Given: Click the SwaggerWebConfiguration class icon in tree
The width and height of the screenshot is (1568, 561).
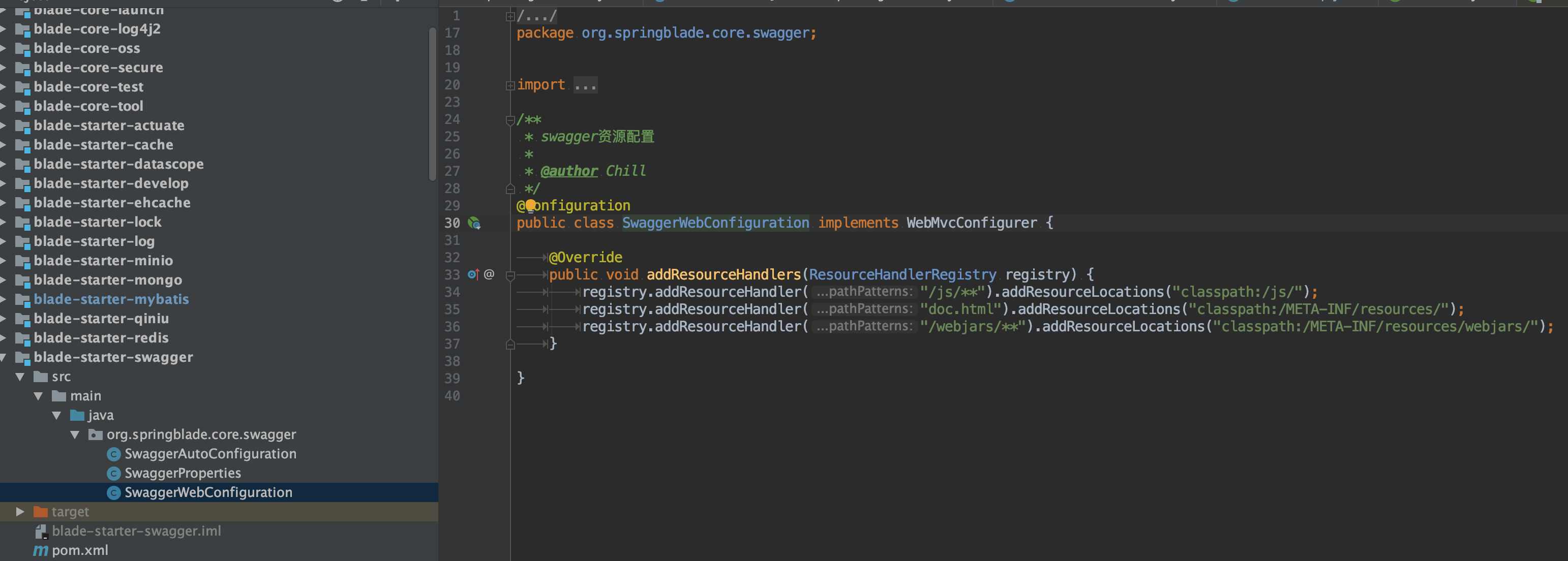Looking at the screenshot, I should (114, 493).
